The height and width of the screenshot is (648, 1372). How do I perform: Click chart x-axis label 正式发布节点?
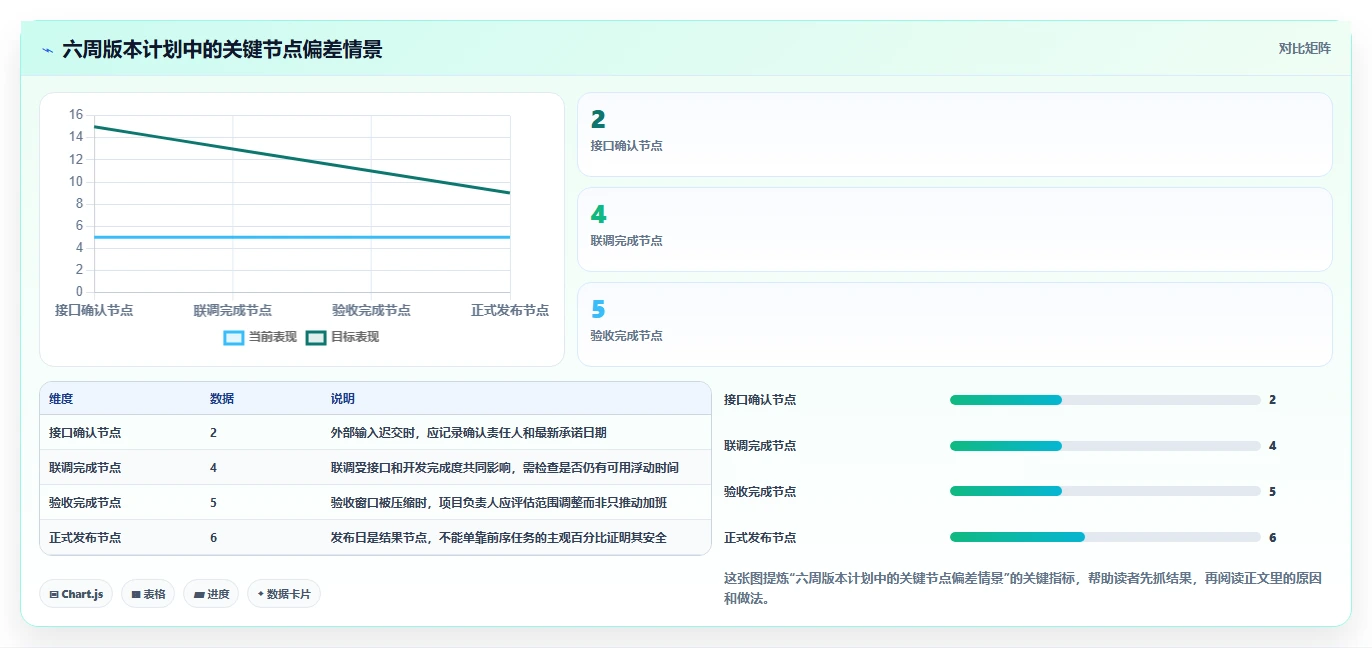pyautogui.click(x=510, y=311)
